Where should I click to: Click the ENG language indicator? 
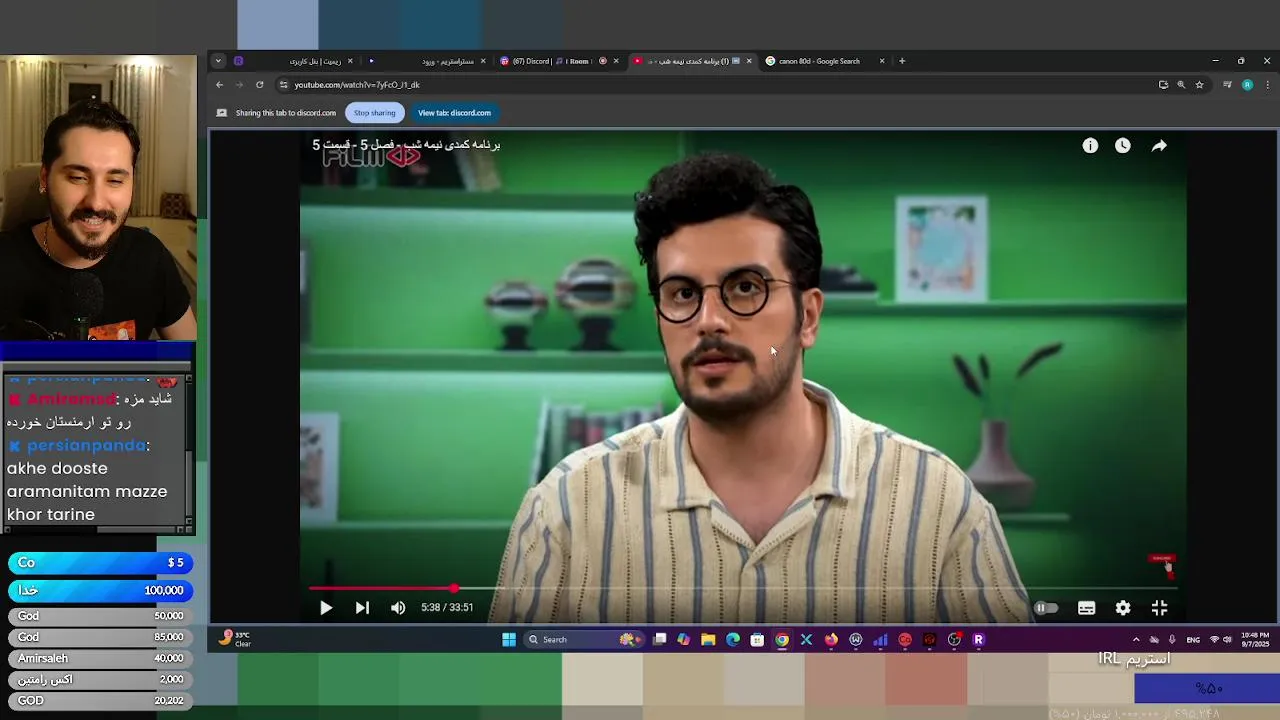click(1193, 640)
